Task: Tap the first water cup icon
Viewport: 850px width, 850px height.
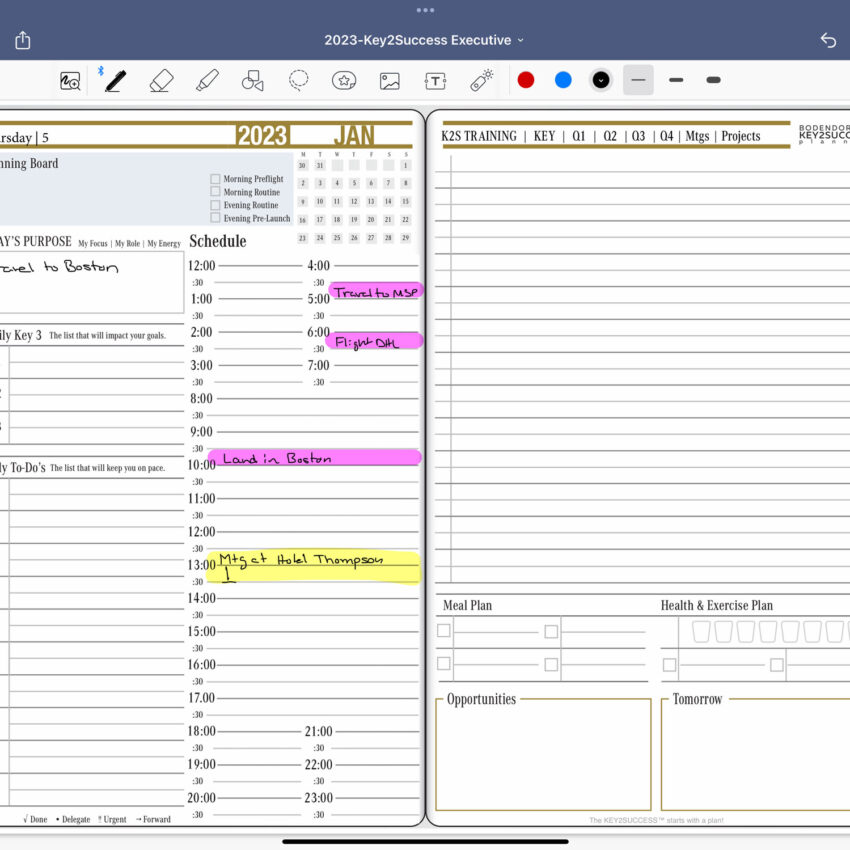Action: [701, 632]
